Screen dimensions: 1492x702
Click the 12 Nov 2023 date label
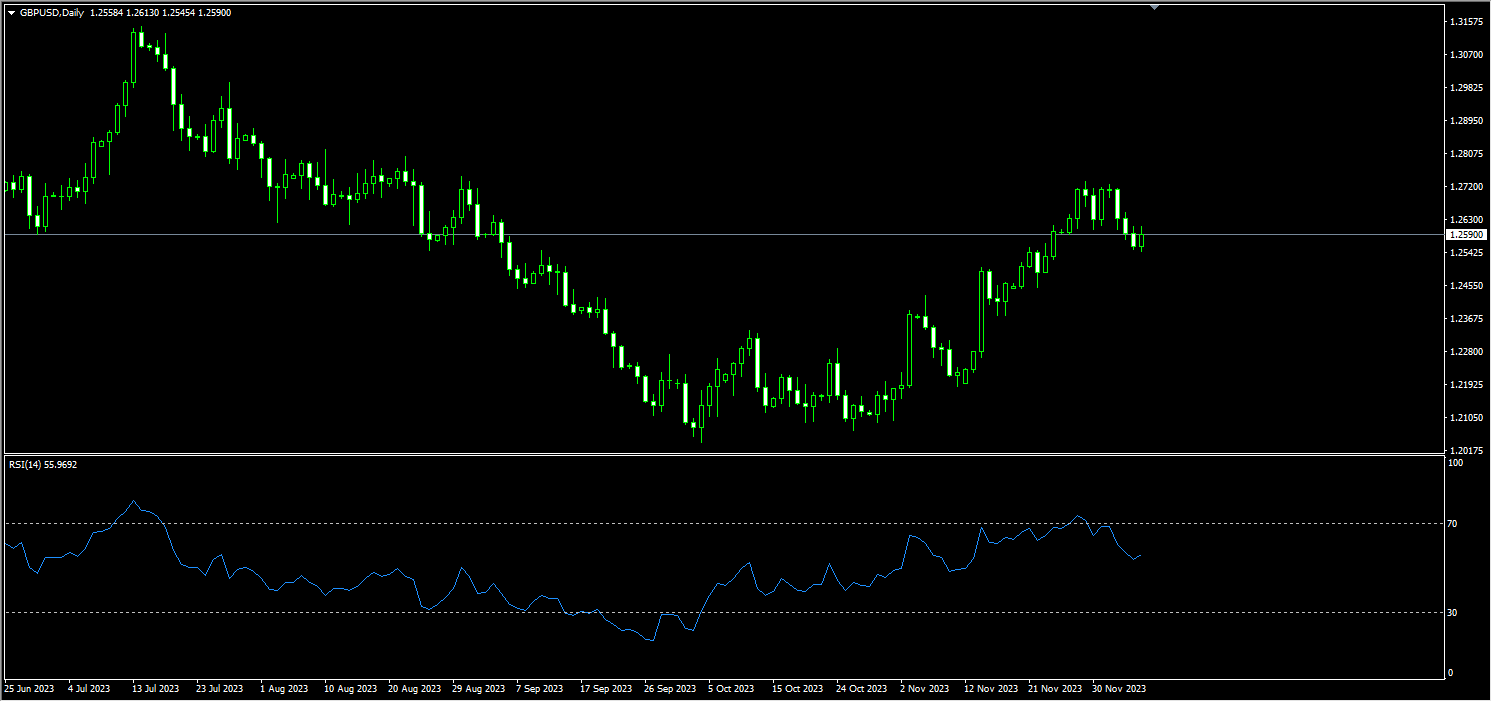point(989,689)
